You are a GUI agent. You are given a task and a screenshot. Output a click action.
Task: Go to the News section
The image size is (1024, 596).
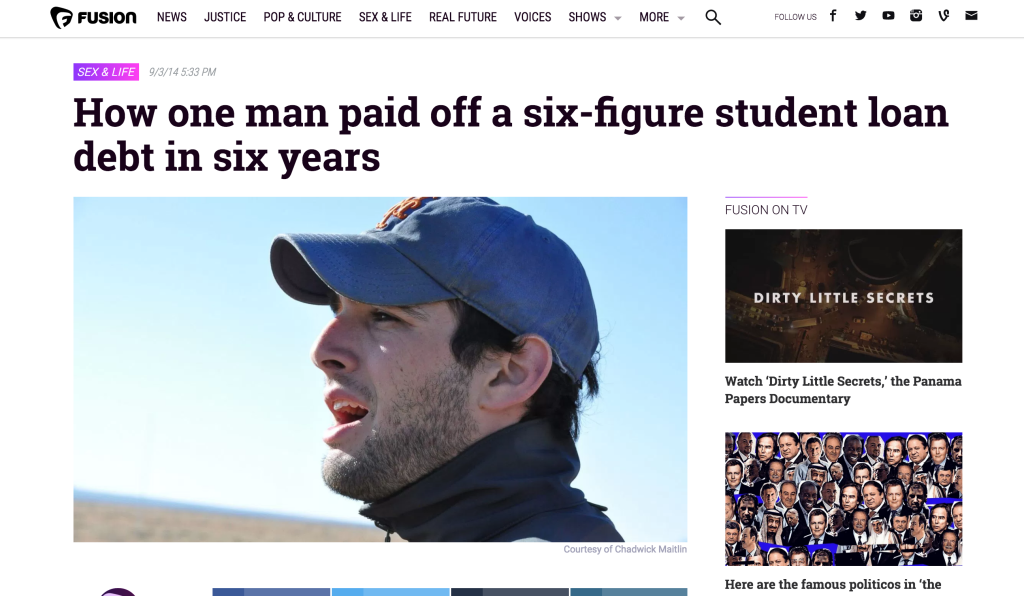[172, 17]
